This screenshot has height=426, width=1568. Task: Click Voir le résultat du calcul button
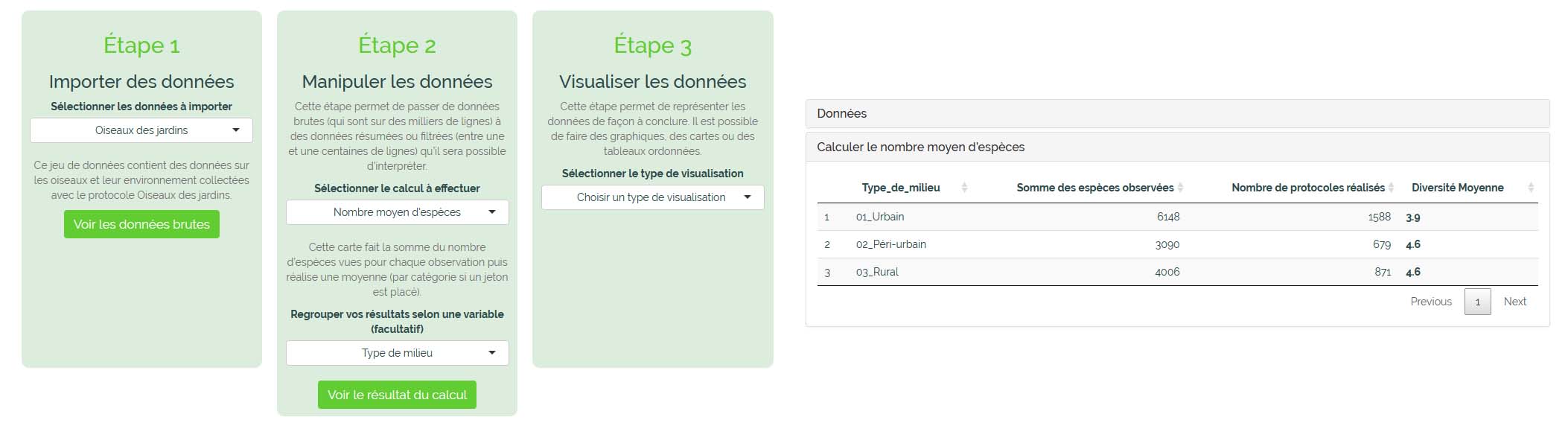(x=397, y=395)
